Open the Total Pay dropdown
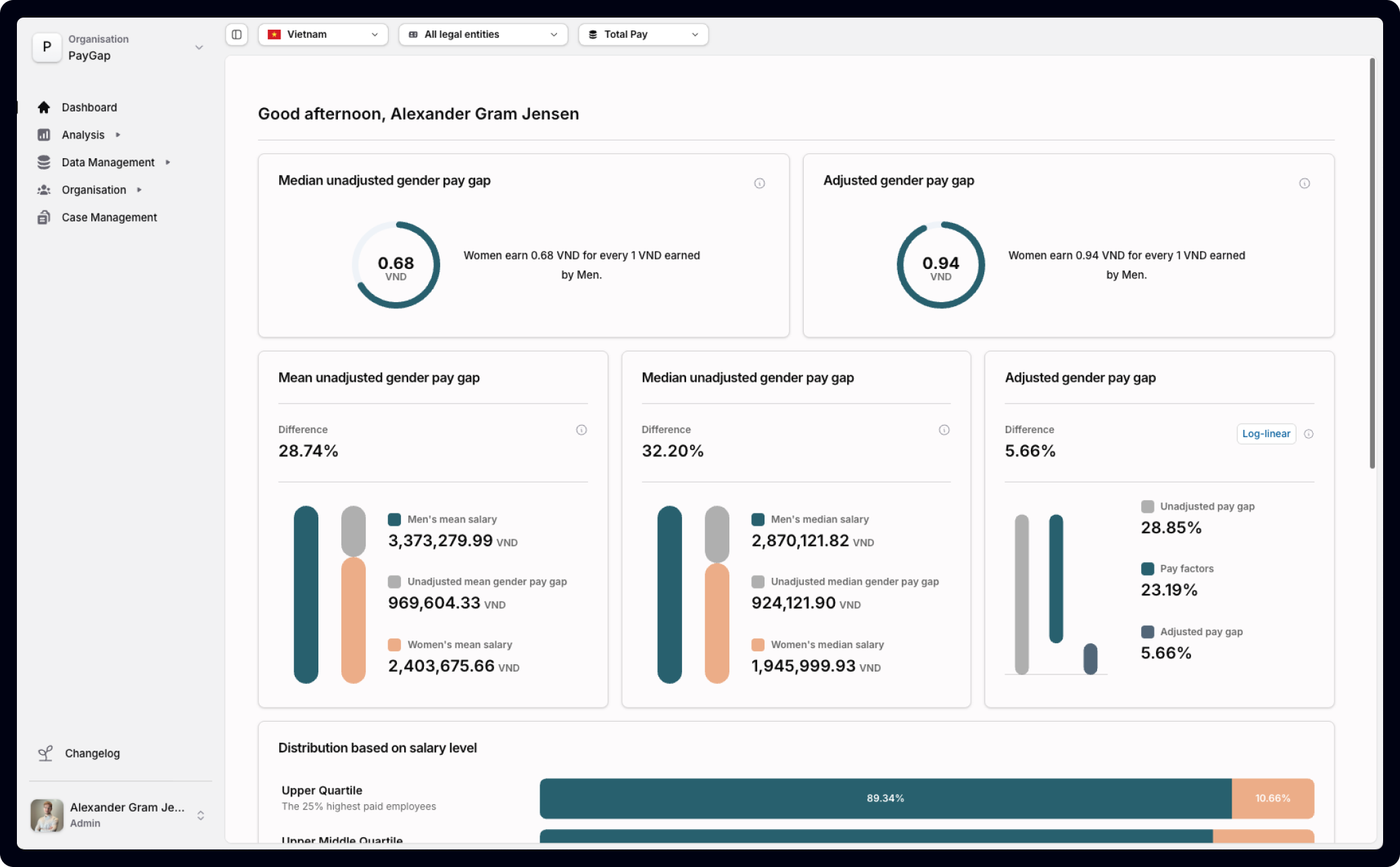The height and width of the screenshot is (867, 1400). coord(643,34)
